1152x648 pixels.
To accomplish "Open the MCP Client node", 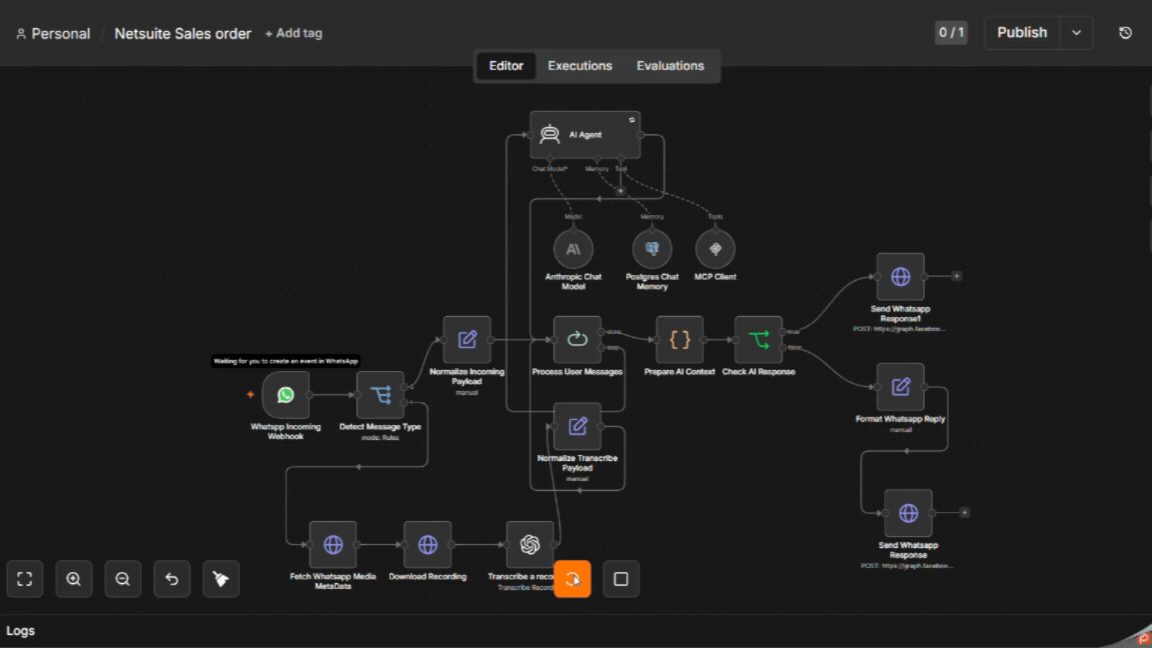I will click(x=715, y=249).
